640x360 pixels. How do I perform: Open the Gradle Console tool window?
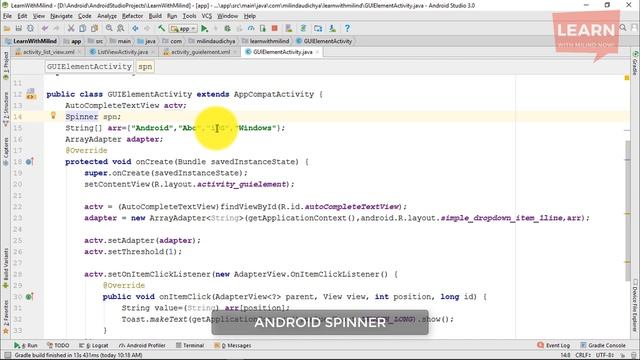[x=603, y=345]
